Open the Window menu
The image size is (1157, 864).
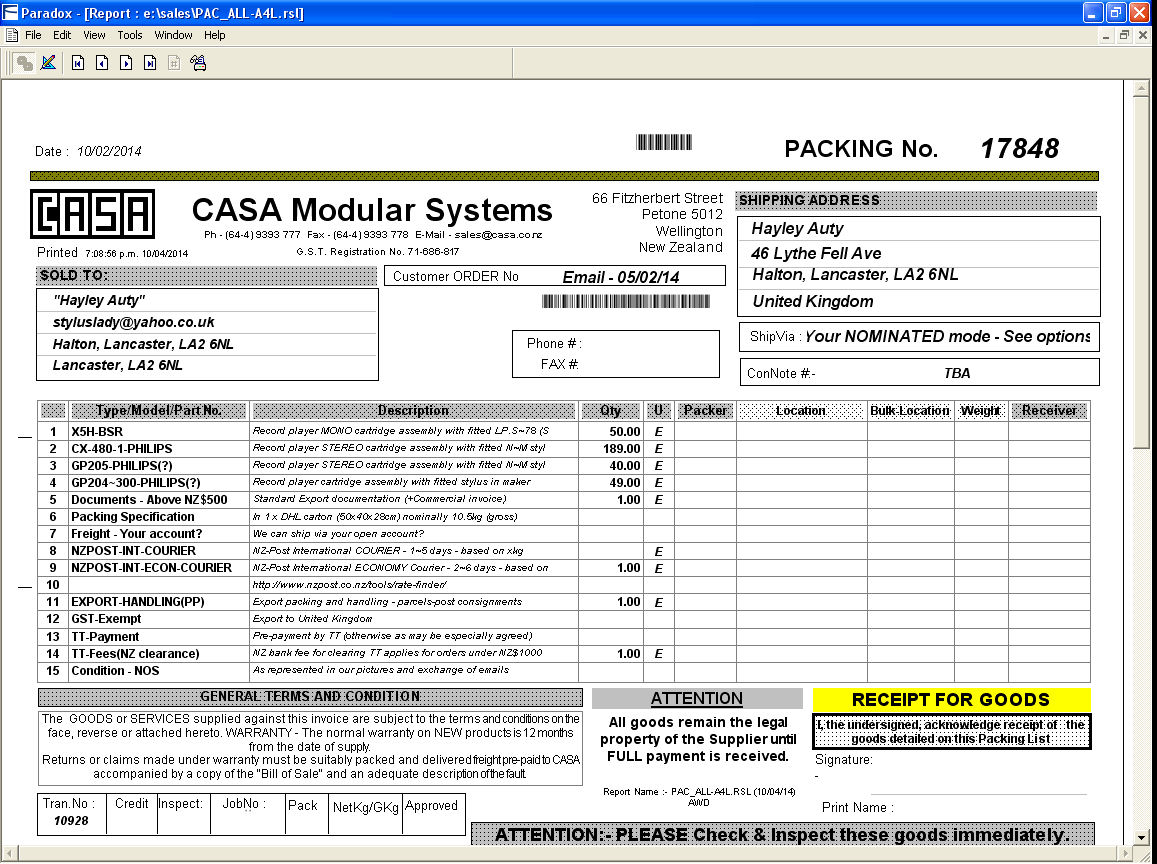coord(173,35)
